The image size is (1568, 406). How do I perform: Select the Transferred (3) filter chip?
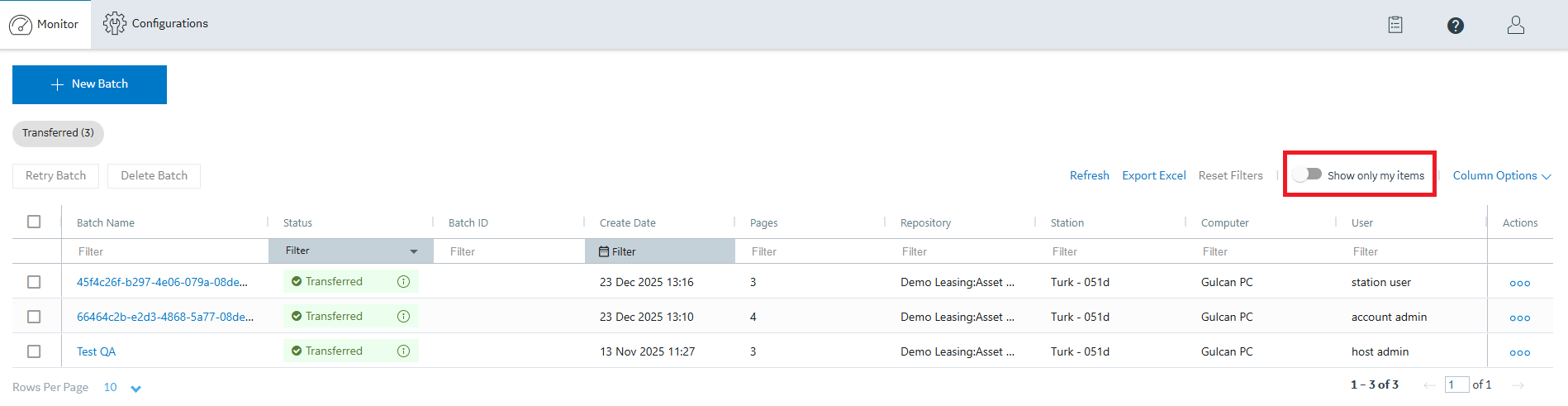tap(58, 133)
